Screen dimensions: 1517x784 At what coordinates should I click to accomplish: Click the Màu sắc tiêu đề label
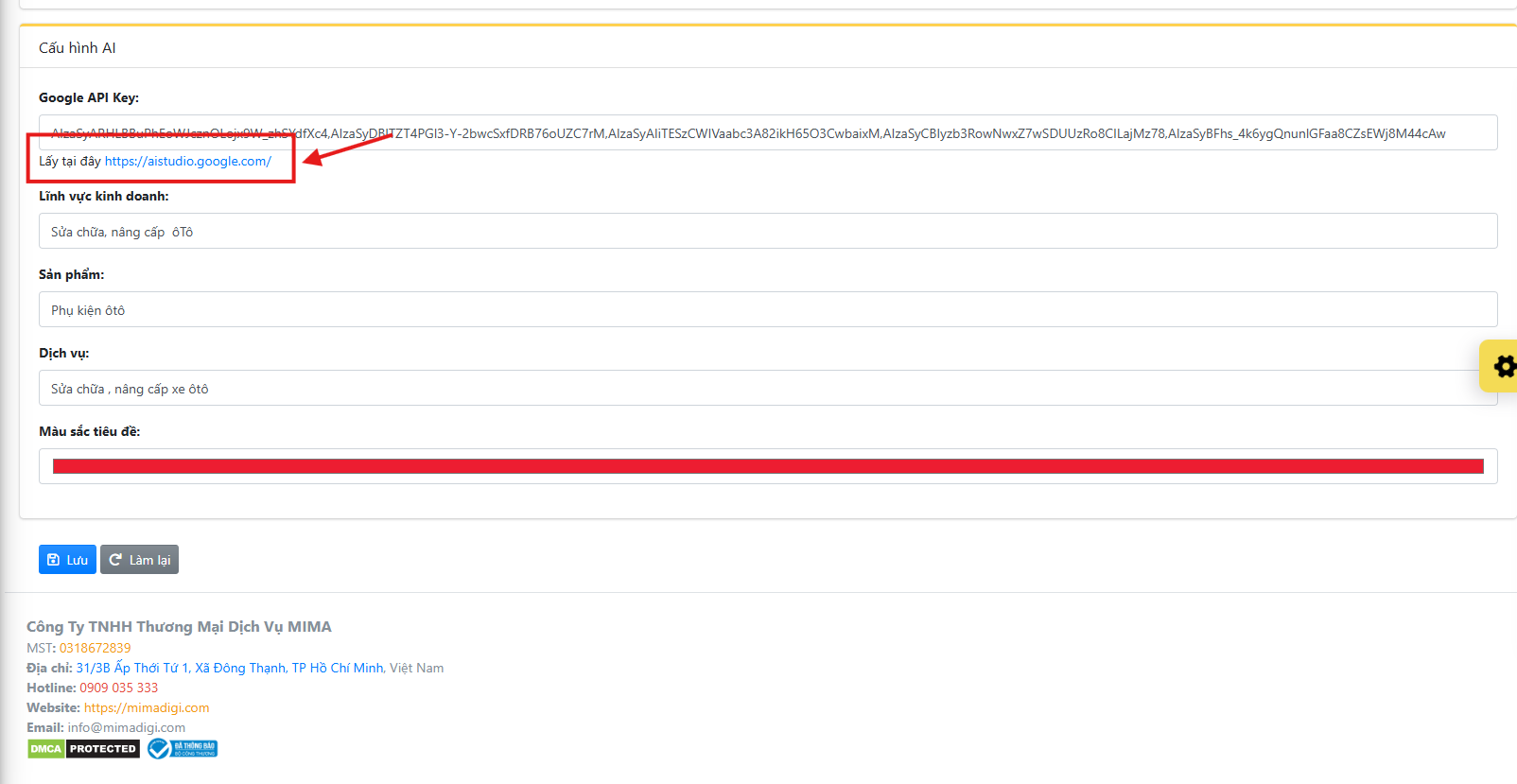click(90, 431)
